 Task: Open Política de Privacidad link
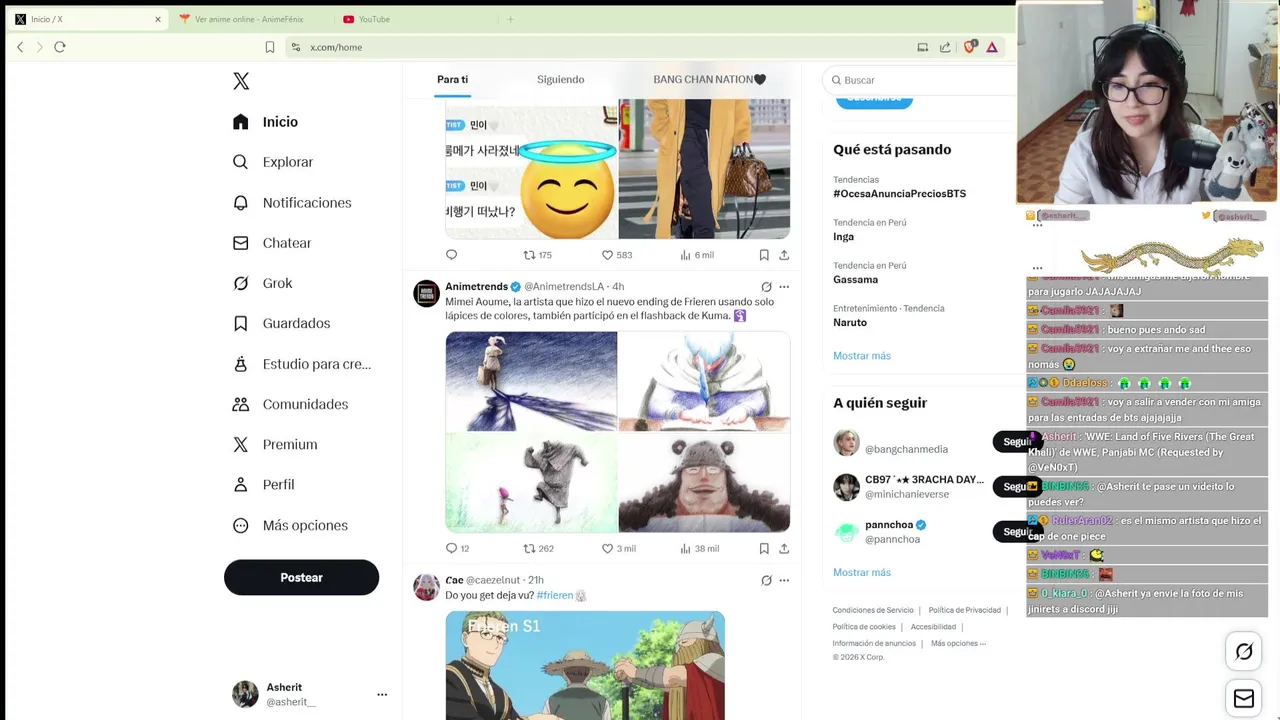coord(964,610)
